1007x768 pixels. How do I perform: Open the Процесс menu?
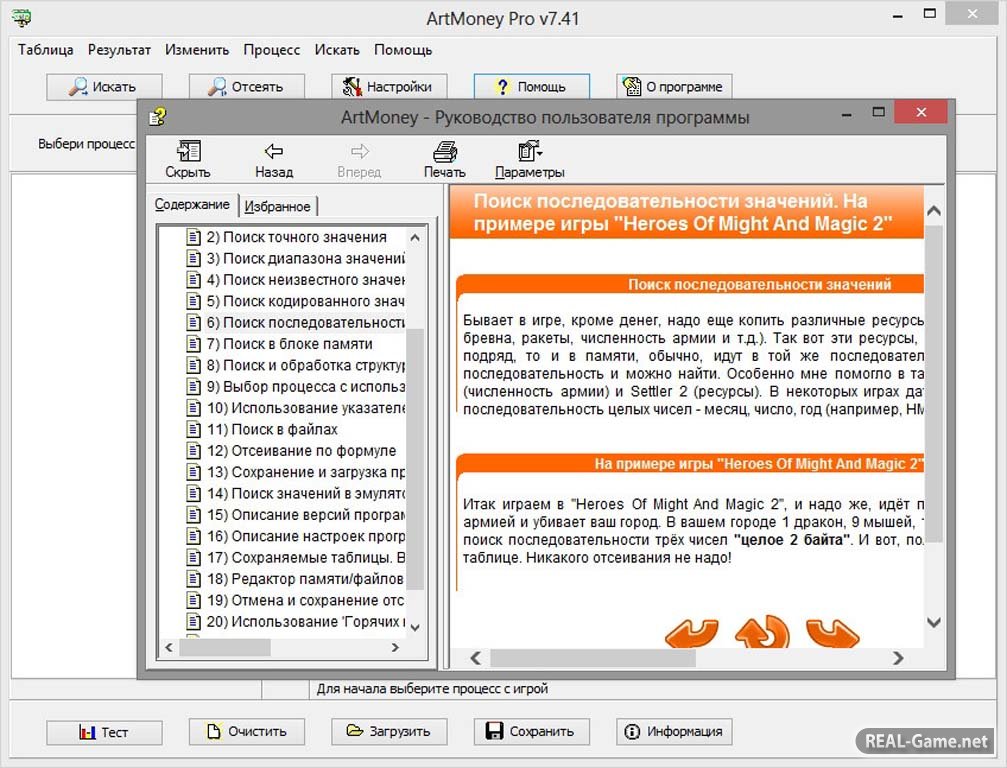click(x=271, y=49)
